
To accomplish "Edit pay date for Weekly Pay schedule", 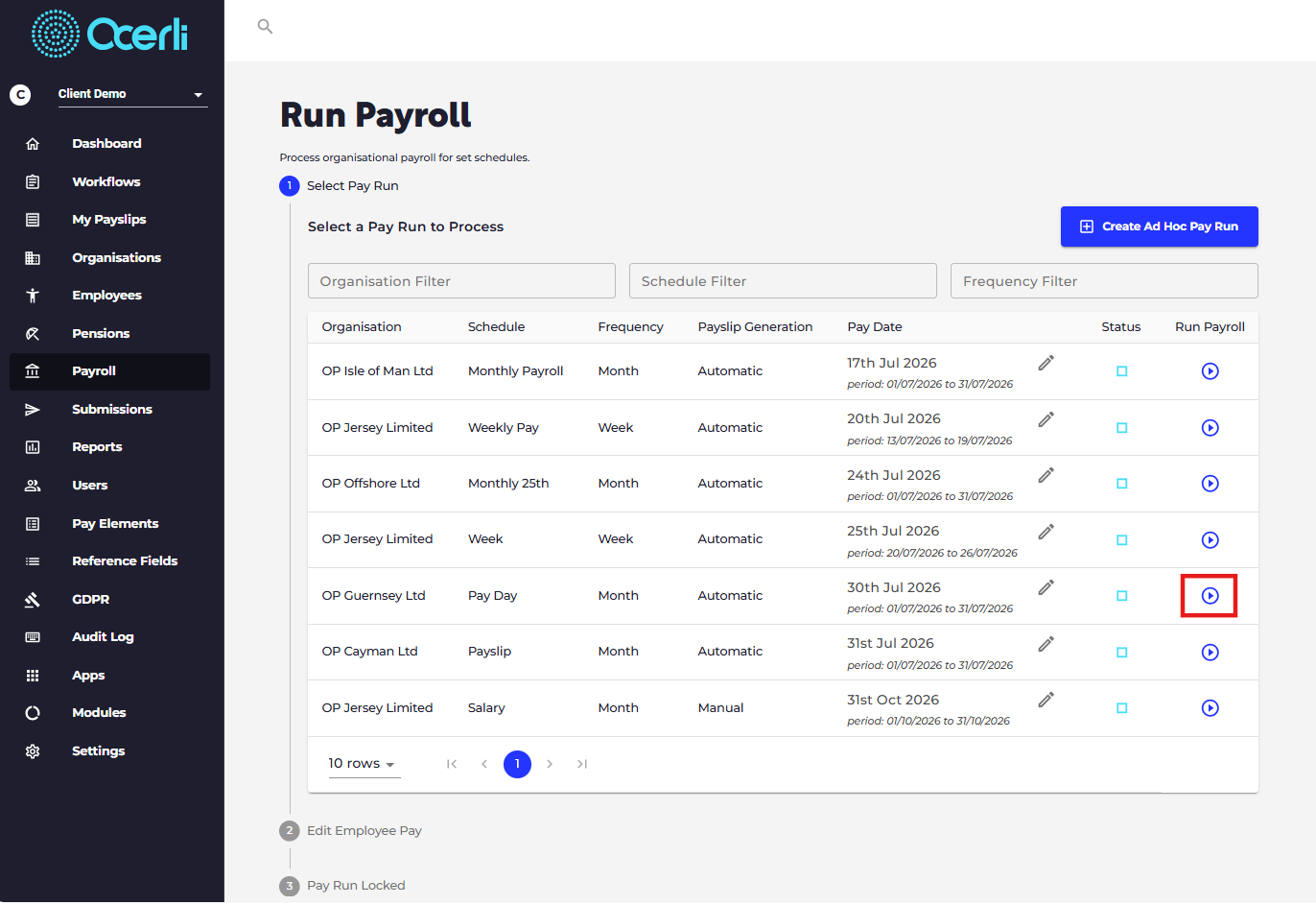I will pyautogui.click(x=1046, y=418).
